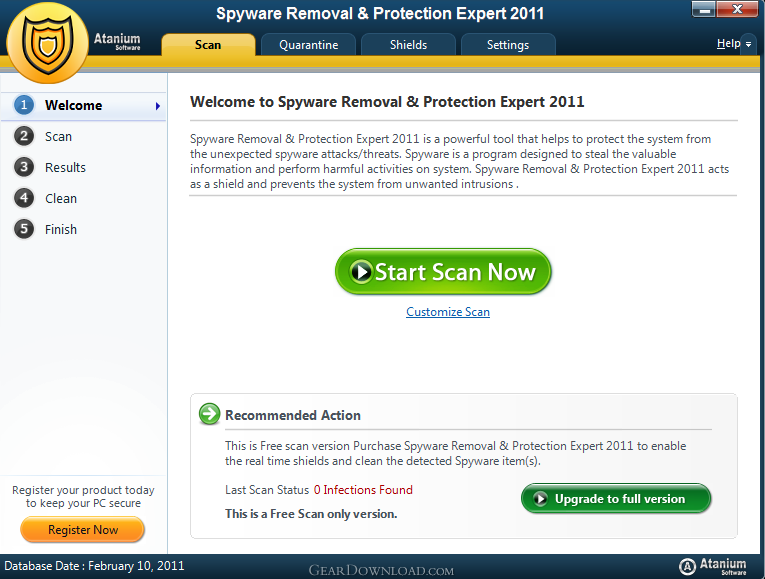
Task: Click 'This is a Free Scan only version.' text
Action: click(311, 514)
